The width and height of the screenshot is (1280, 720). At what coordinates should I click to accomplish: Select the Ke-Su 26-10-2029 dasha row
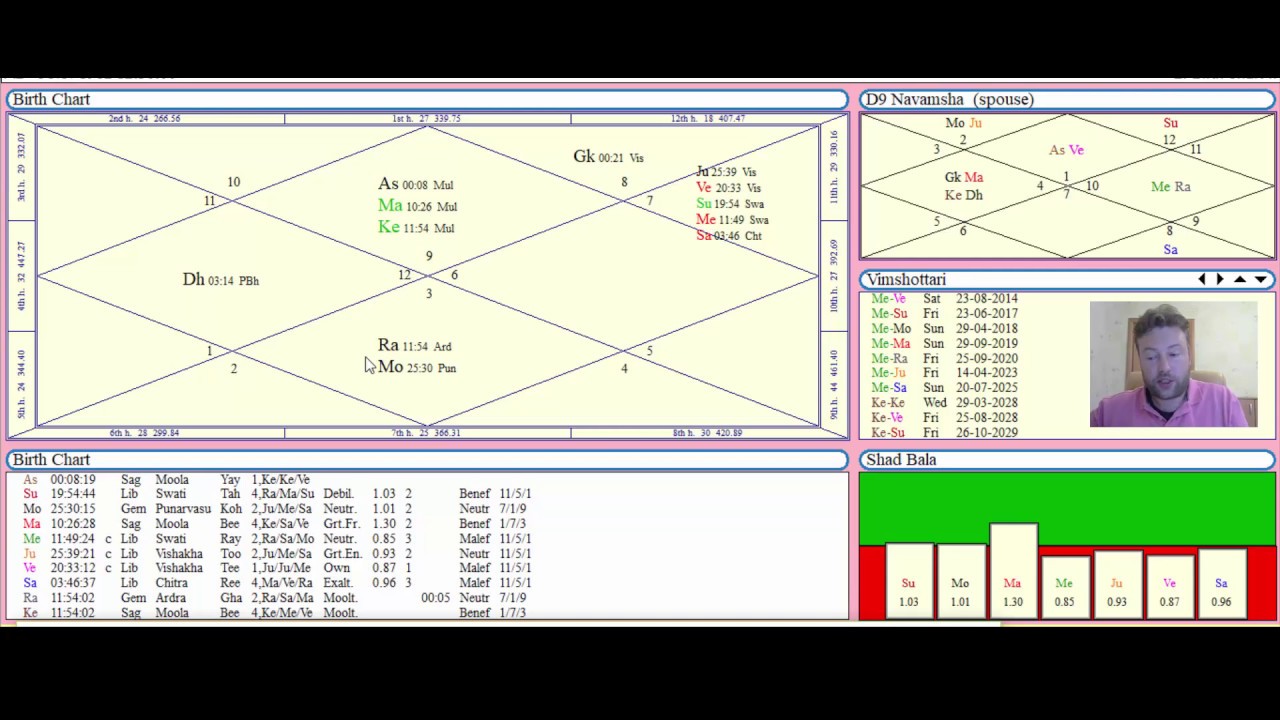[x=944, y=432]
